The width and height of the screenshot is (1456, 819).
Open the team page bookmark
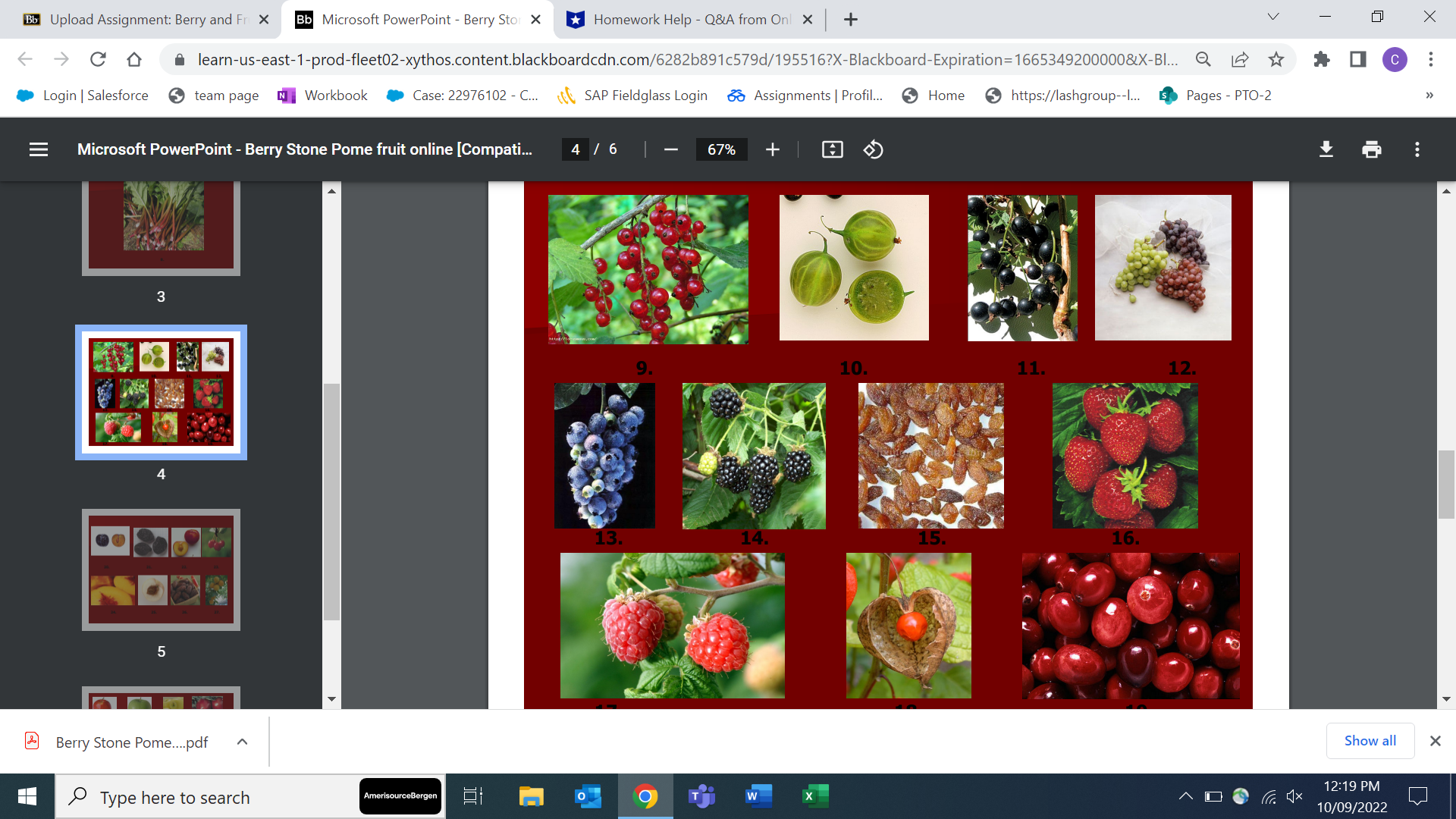[x=213, y=96]
